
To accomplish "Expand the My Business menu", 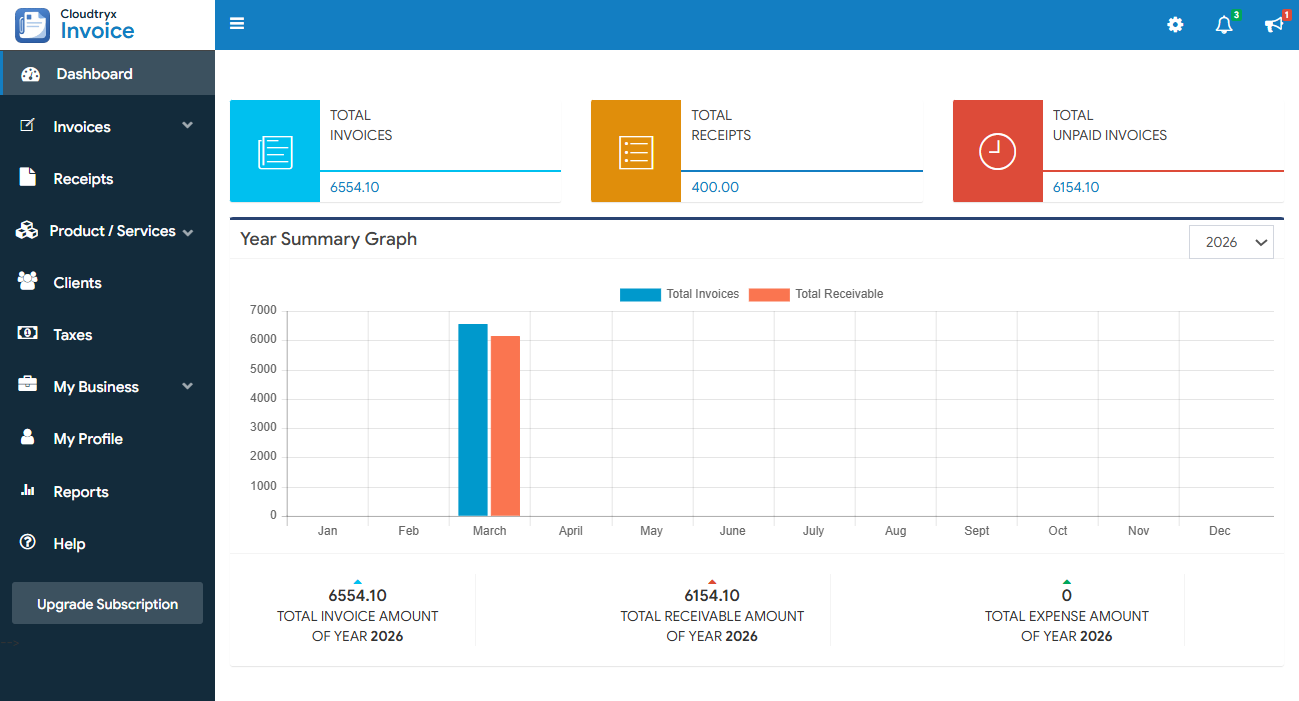I will (95, 386).
